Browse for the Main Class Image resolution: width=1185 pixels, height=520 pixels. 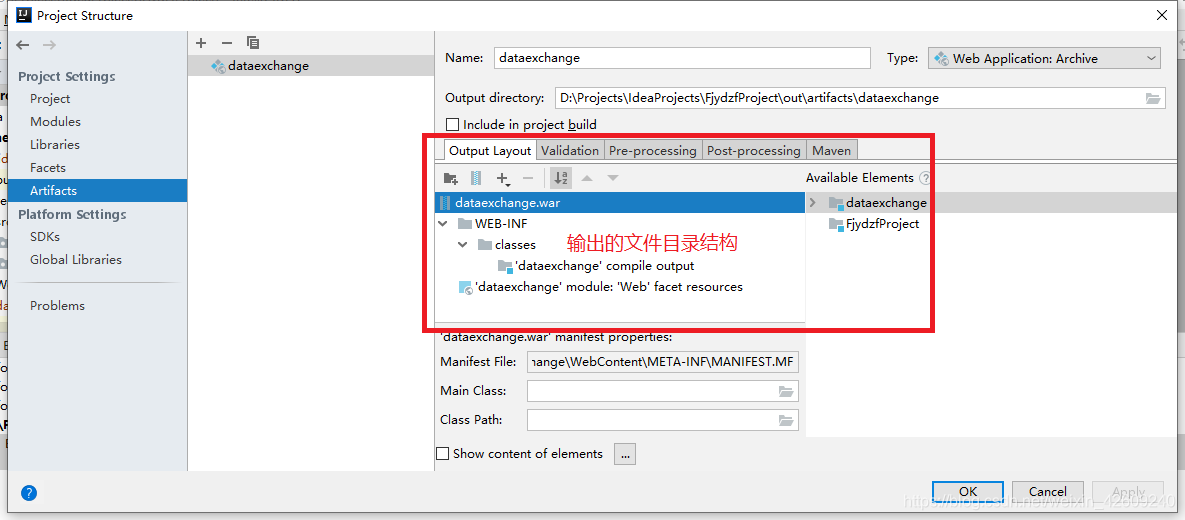click(x=786, y=392)
